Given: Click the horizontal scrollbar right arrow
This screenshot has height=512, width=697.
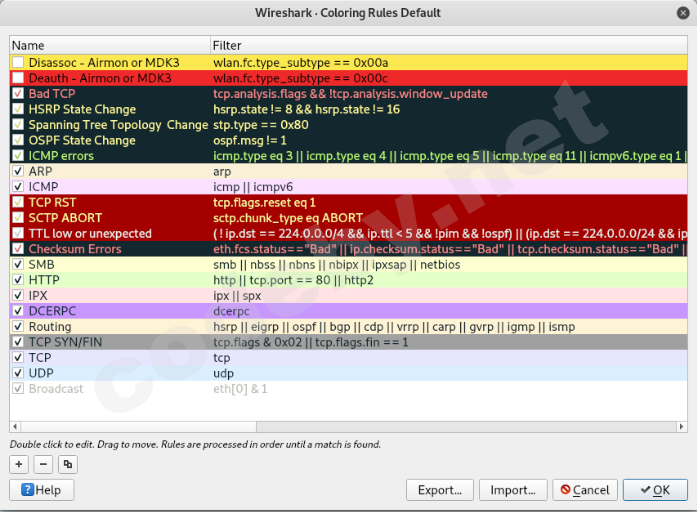Looking at the screenshot, I should (x=681, y=427).
